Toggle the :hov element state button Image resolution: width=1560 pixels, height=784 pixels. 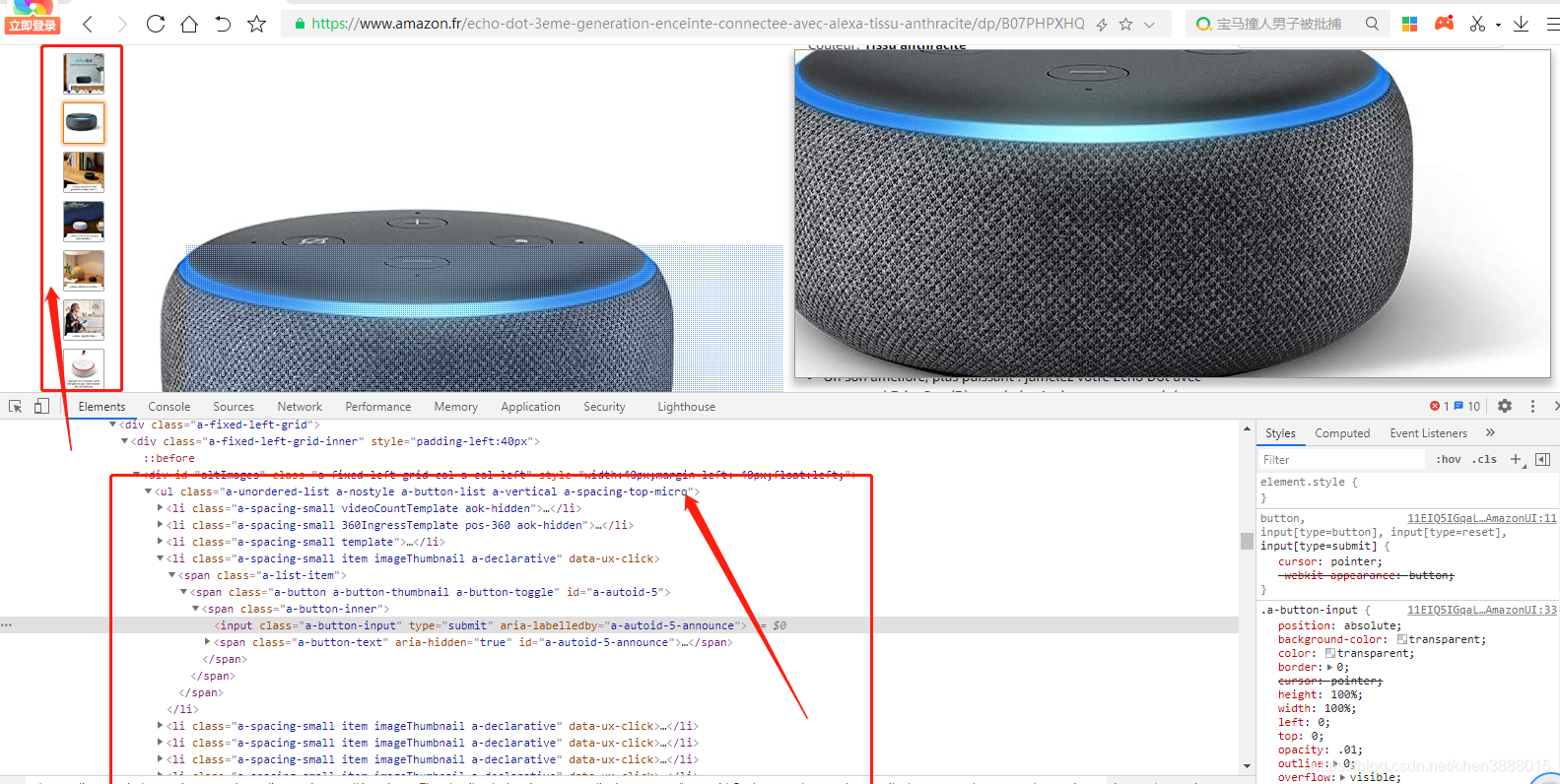click(x=1449, y=460)
